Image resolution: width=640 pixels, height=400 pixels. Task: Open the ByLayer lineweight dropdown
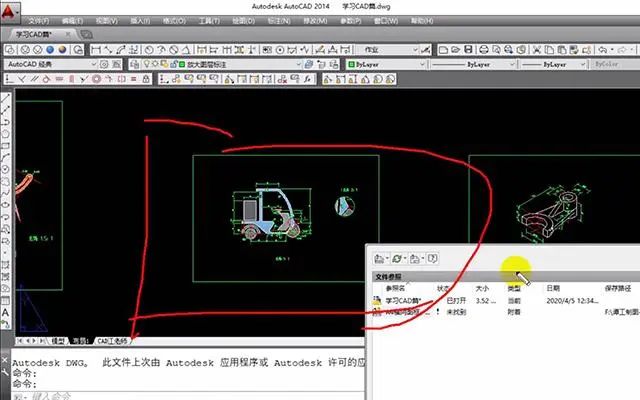coord(583,64)
